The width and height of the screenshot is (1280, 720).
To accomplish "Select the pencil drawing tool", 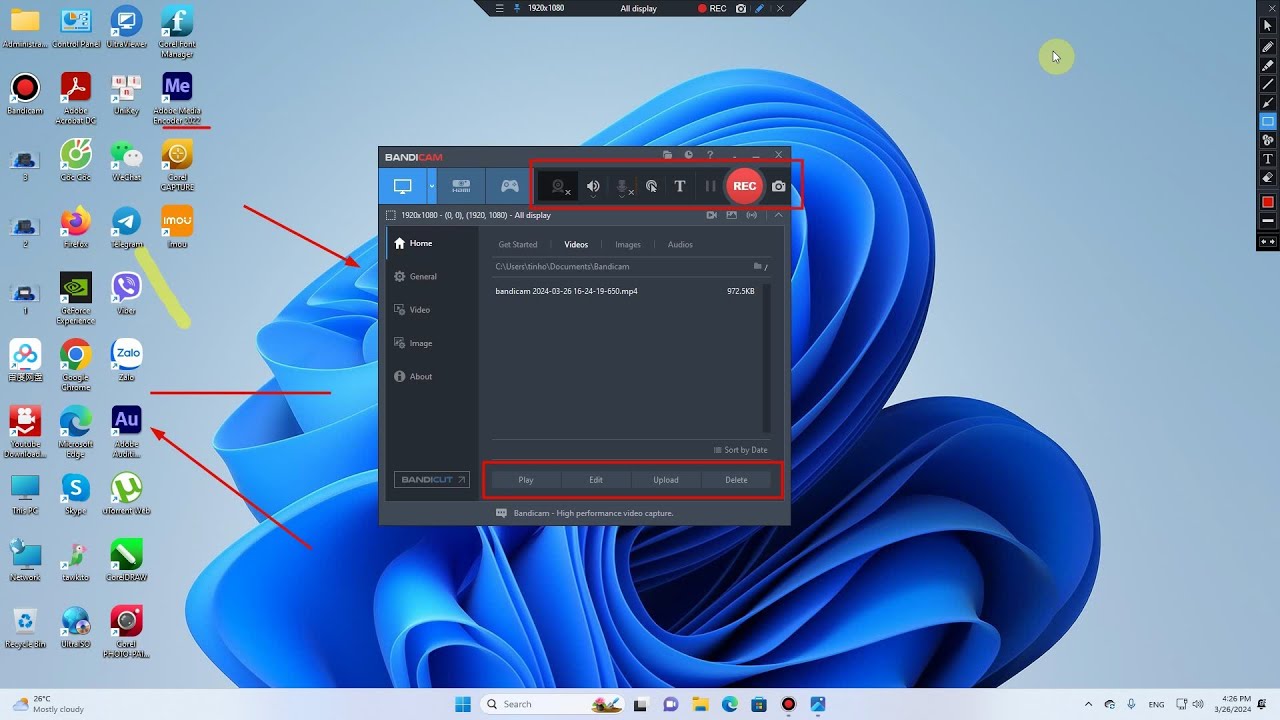I will tap(1268, 47).
